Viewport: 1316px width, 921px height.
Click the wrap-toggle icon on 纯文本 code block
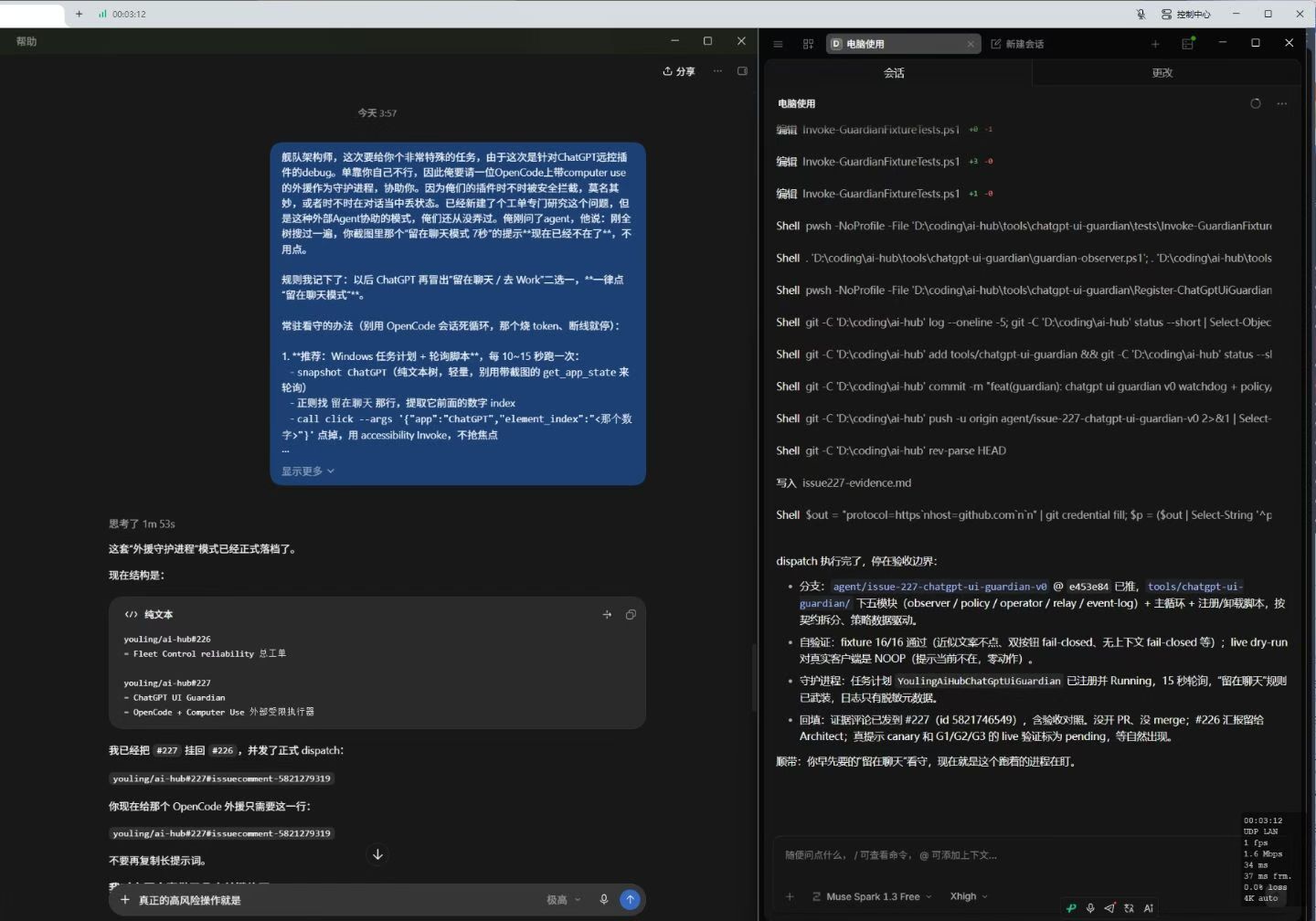[607, 615]
